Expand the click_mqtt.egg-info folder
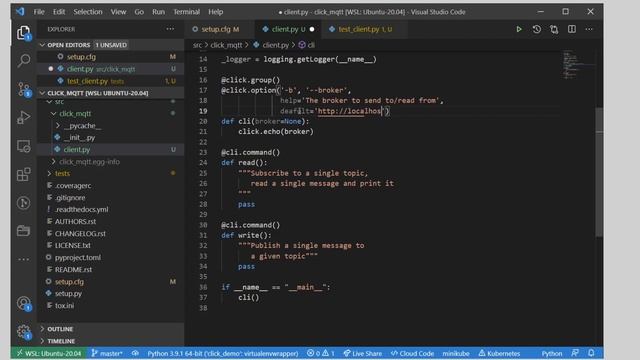The image size is (640, 360). [53, 162]
